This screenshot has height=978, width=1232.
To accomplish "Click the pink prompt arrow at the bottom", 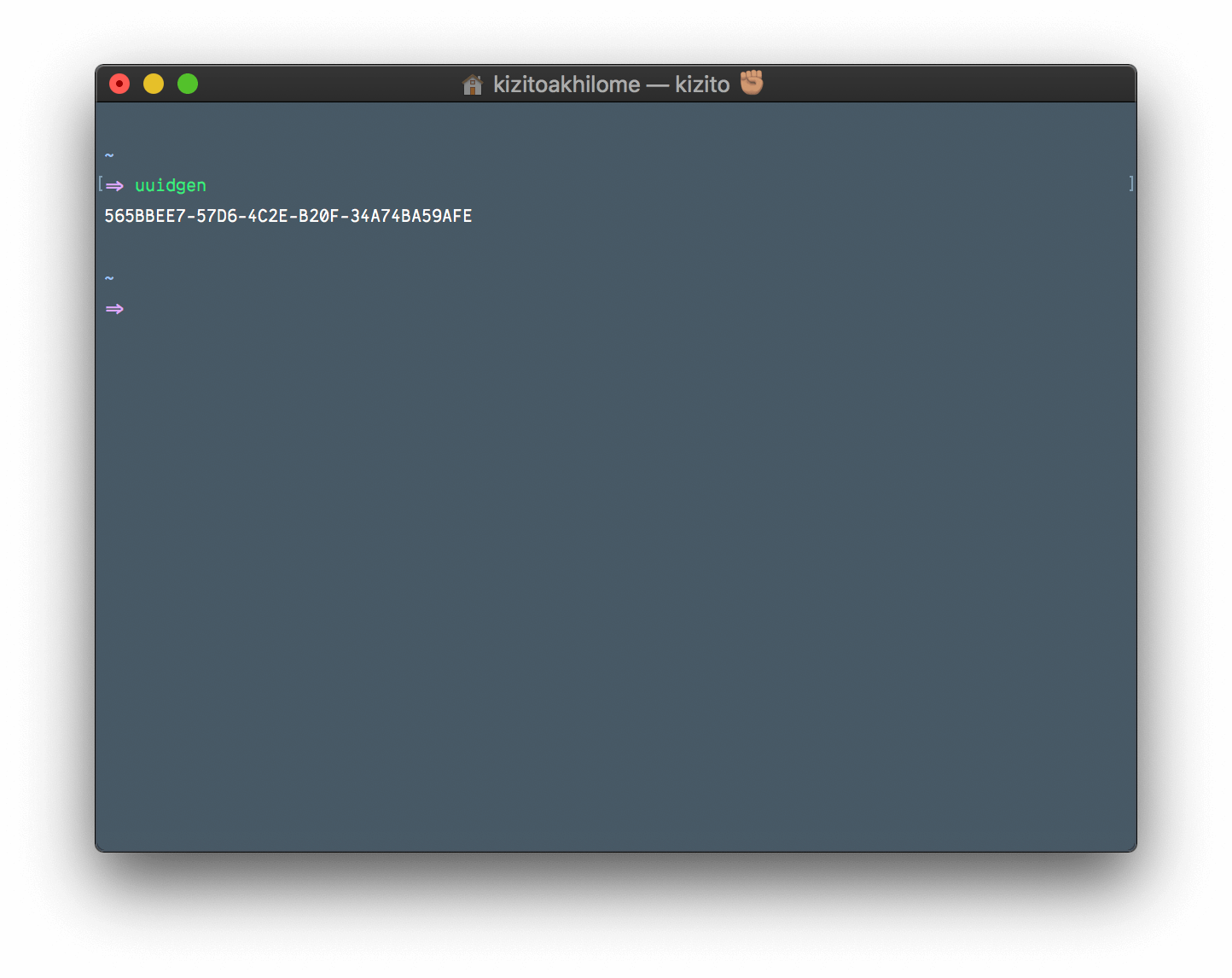I will [x=115, y=308].
